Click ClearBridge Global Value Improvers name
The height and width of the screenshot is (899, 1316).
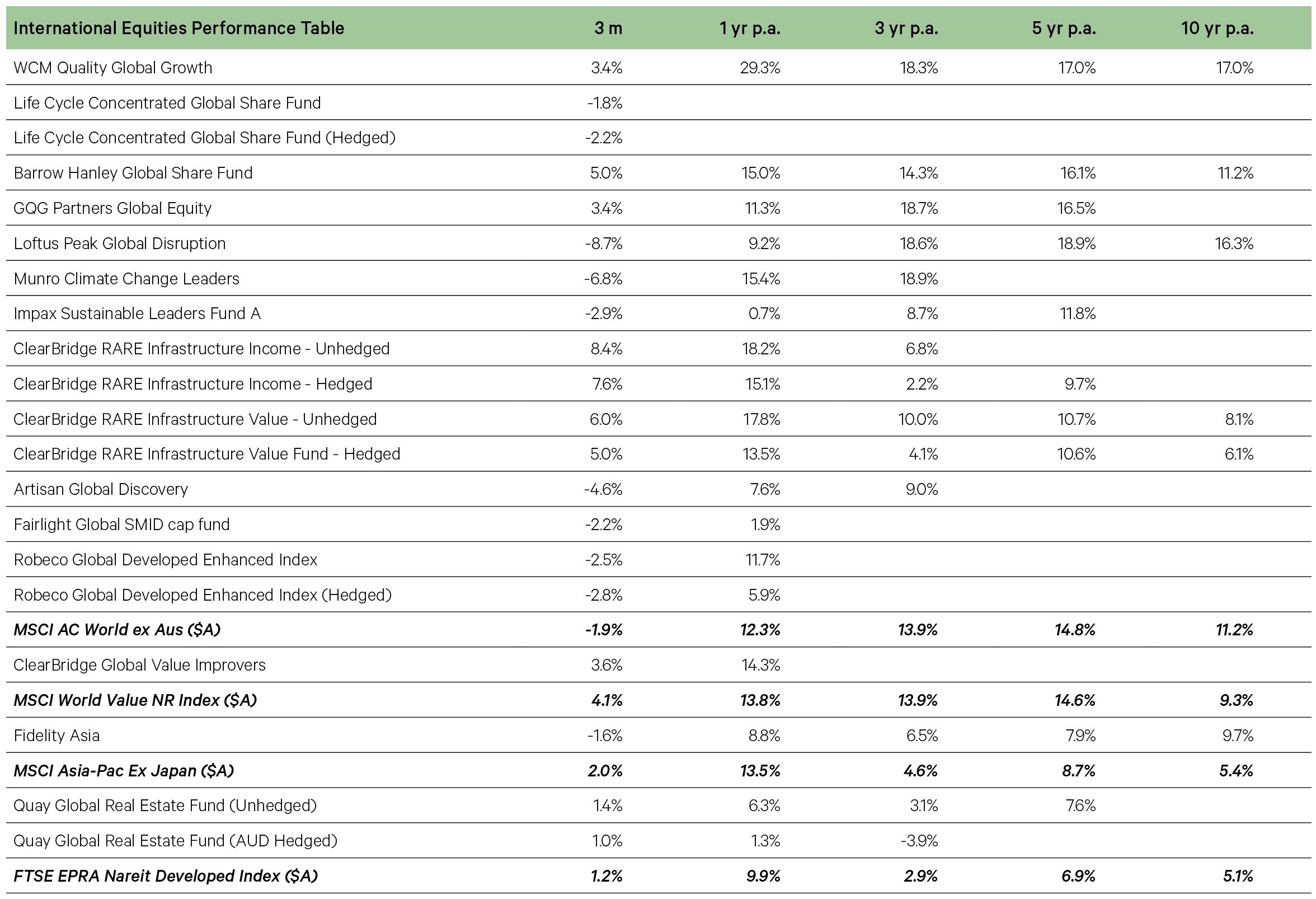(x=139, y=664)
